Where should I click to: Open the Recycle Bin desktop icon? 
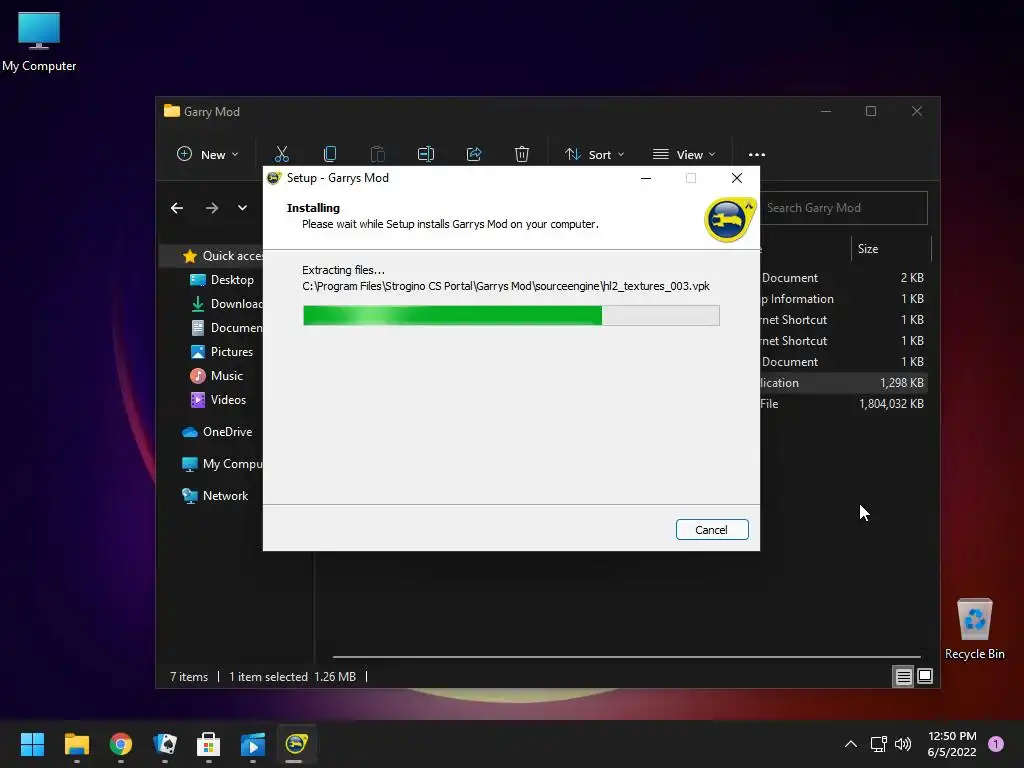click(974, 629)
